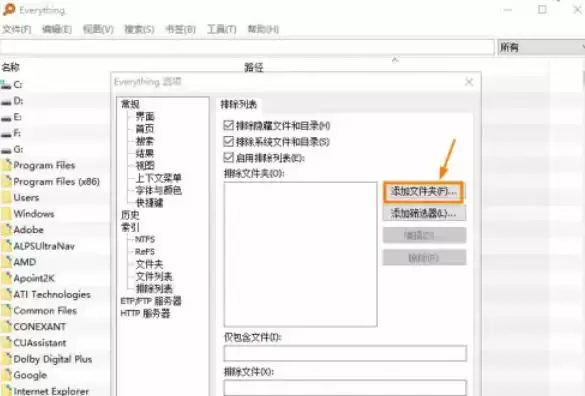Screen dimensions: 585x396
Task: Select ReFS in the options tree
Action: (x=145, y=252)
